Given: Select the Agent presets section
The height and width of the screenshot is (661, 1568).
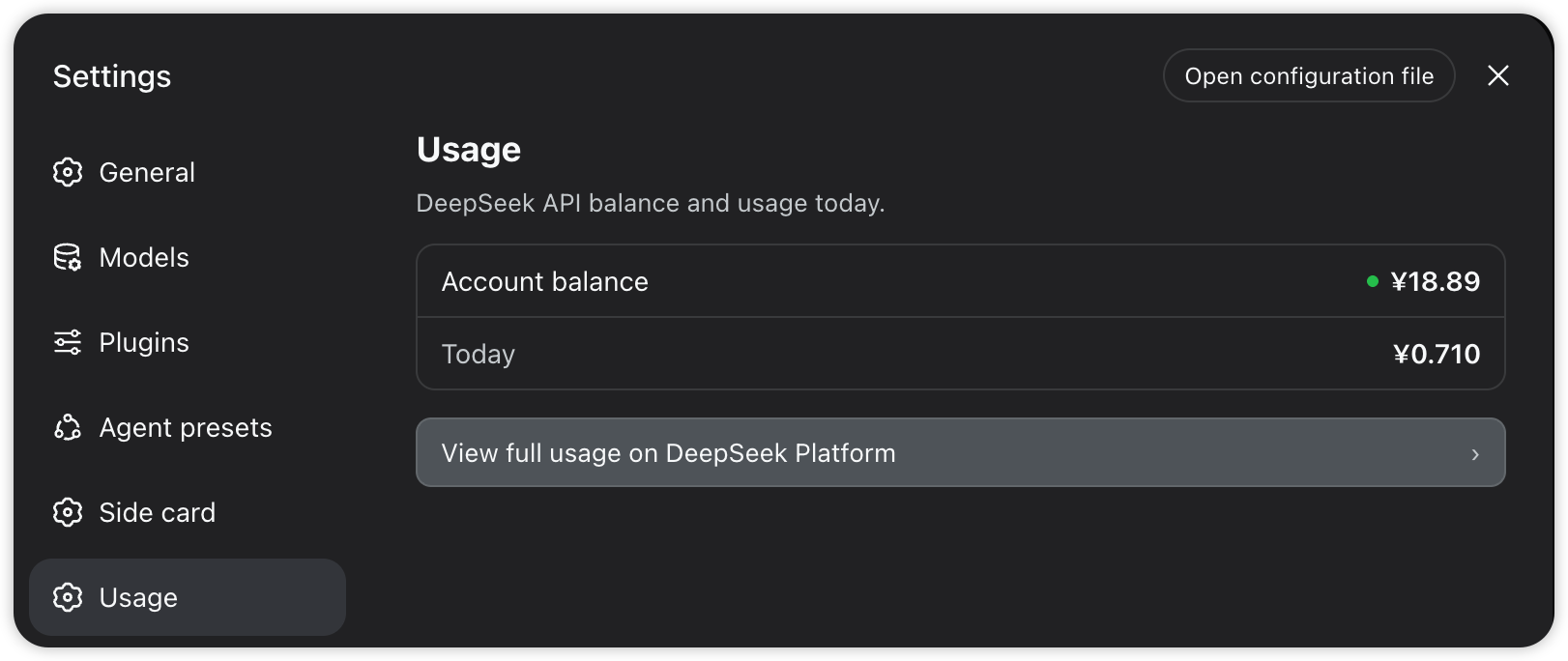Looking at the screenshot, I should (x=188, y=427).
